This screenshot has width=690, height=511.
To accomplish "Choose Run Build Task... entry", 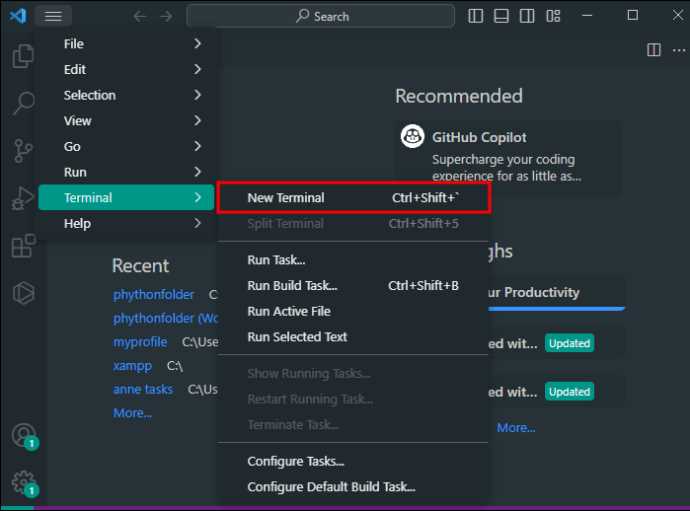I will (353, 286).
